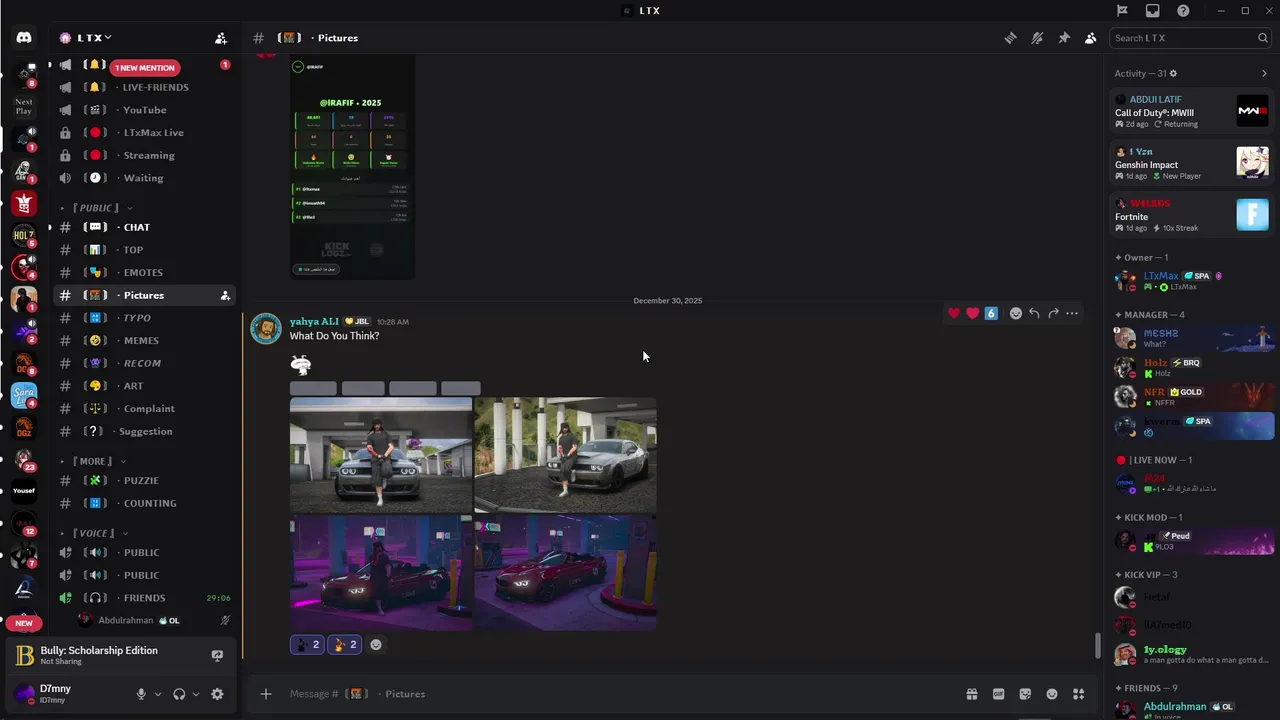
Task: Collapse the VOICE category
Action: click(x=95, y=533)
